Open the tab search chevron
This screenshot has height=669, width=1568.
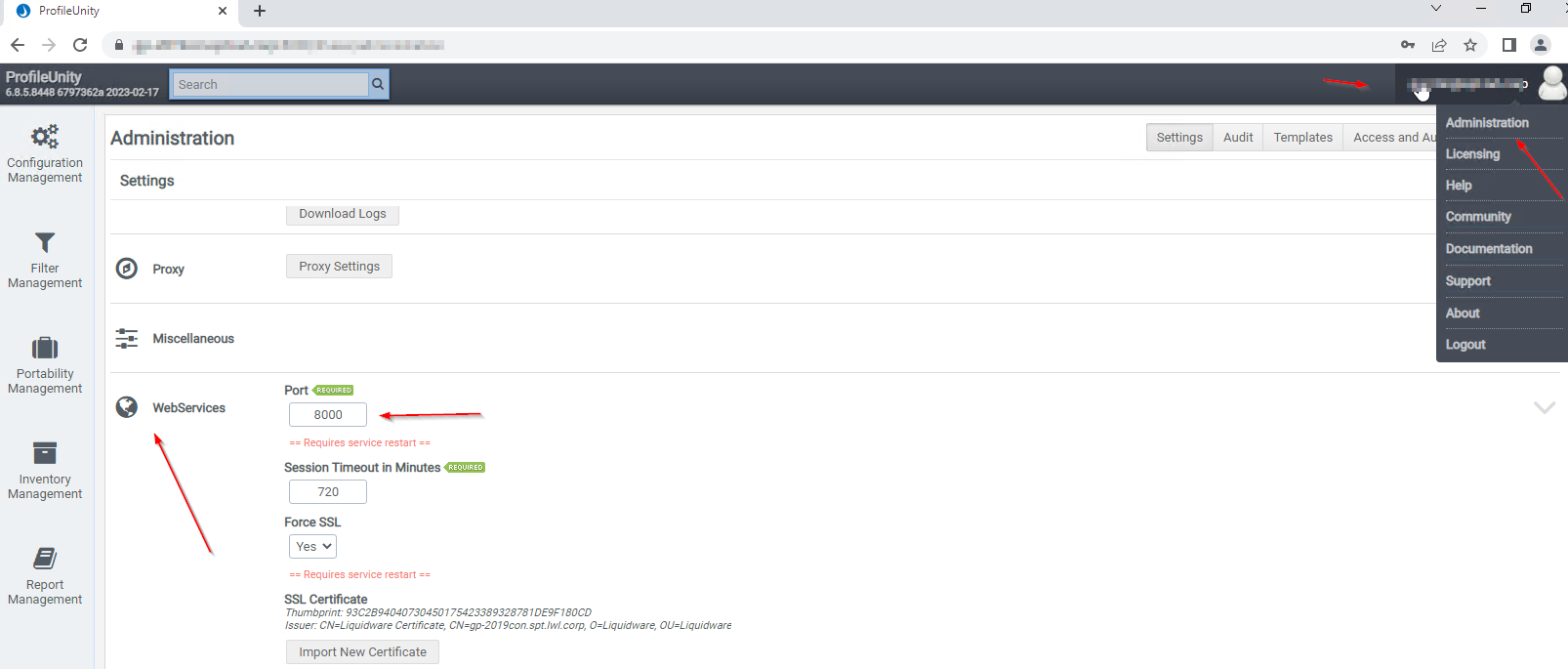(x=1436, y=9)
